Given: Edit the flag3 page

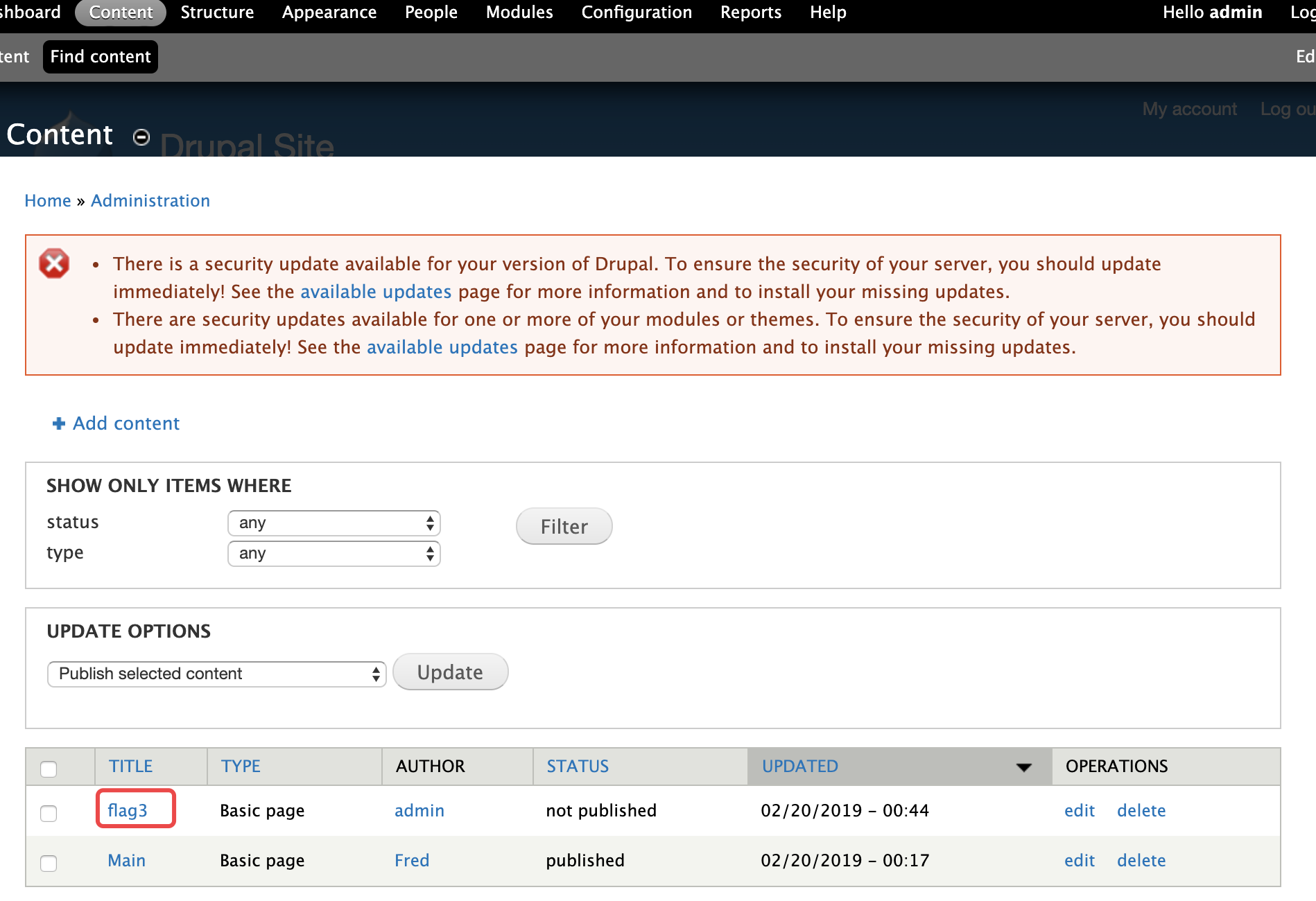Looking at the screenshot, I should (1080, 811).
